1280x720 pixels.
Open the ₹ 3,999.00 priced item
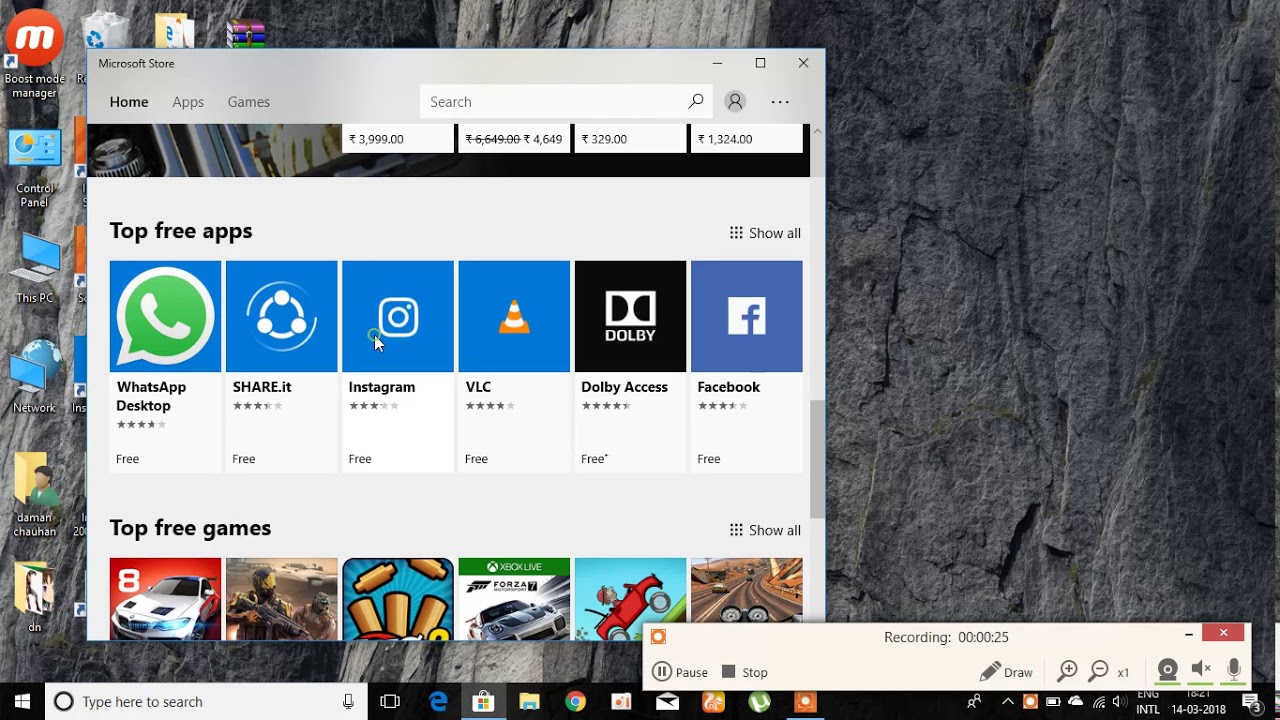(x=398, y=138)
